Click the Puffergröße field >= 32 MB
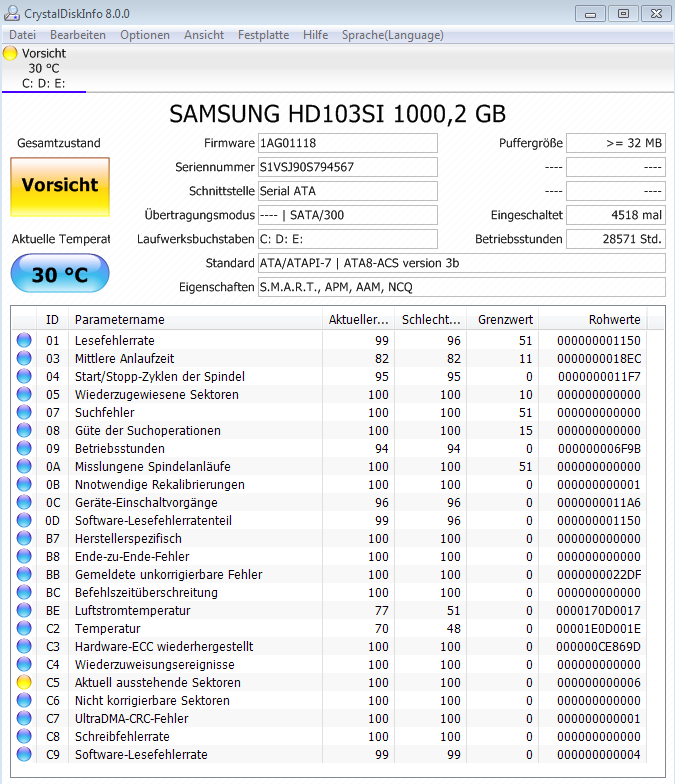The image size is (675, 784). (616, 143)
